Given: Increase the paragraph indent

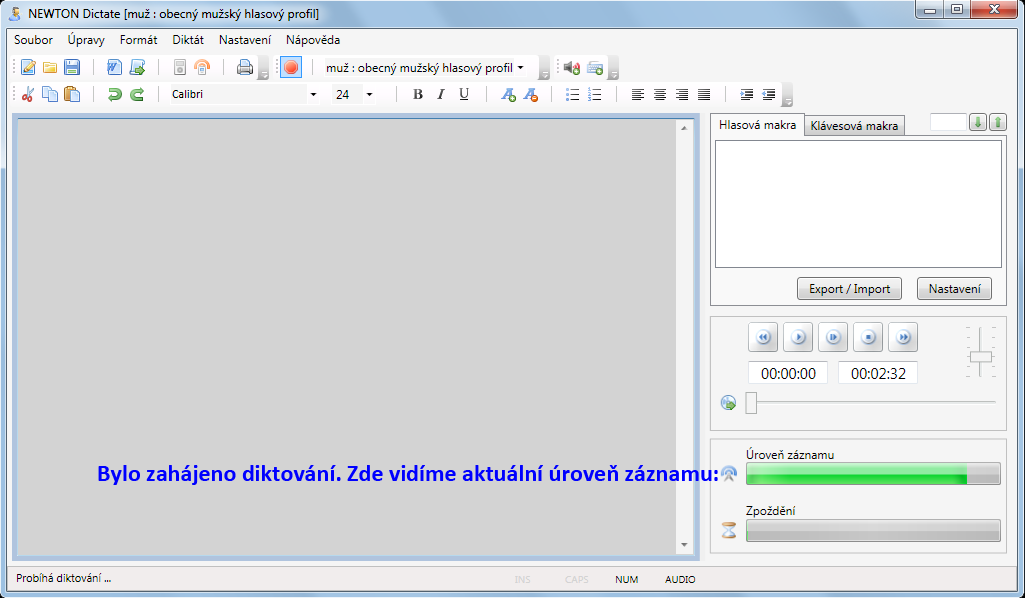Looking at the screenshot, I should [x=747, y=95].
